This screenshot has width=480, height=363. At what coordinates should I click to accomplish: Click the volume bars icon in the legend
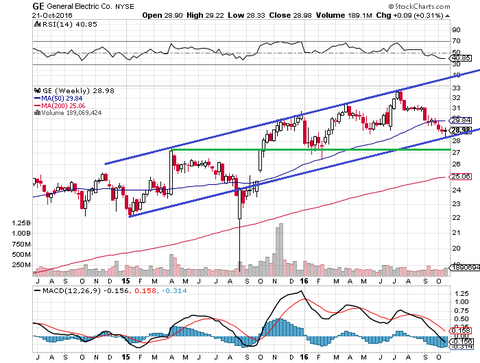(37, 113)
